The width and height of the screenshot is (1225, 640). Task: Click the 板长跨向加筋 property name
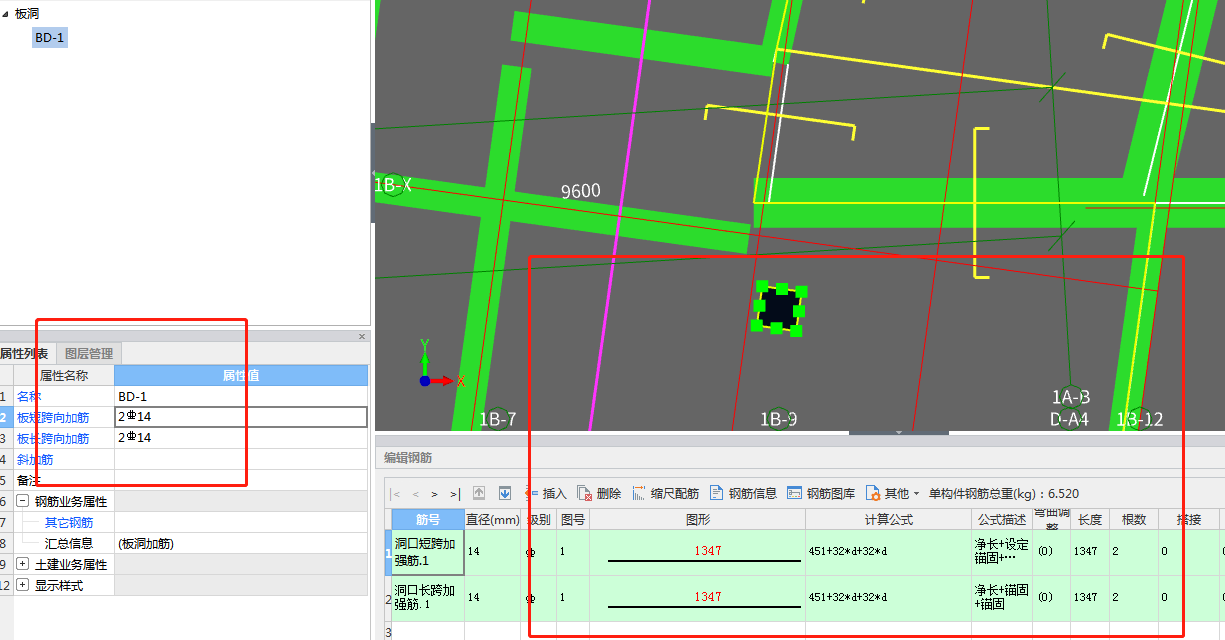click(53, 438)
